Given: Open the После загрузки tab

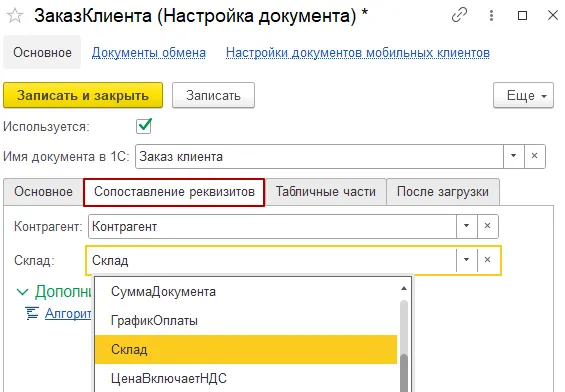Looking at the screenshot, I should point(443,192).
